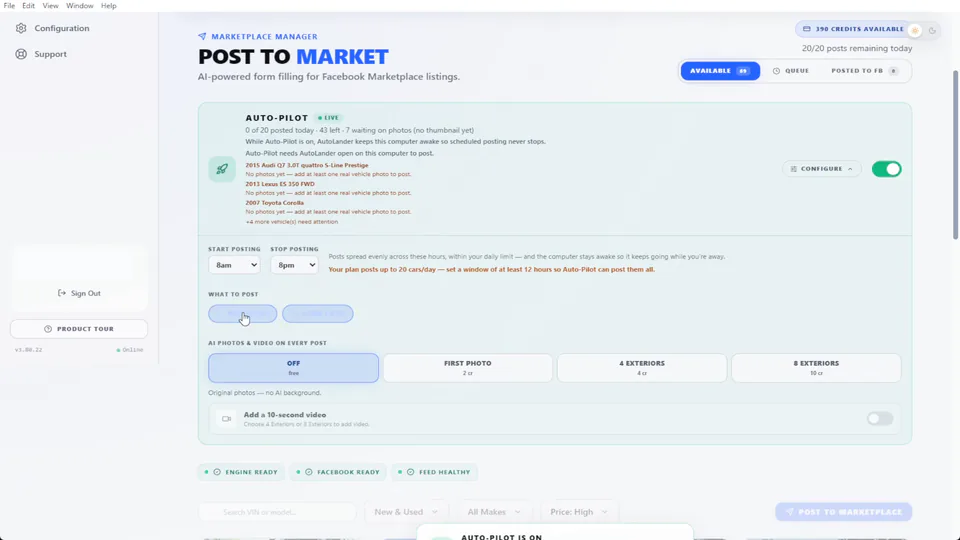This screenshot has height=540, width=960.
Task: Switch to the Queue tab
Action: point(791,71)
